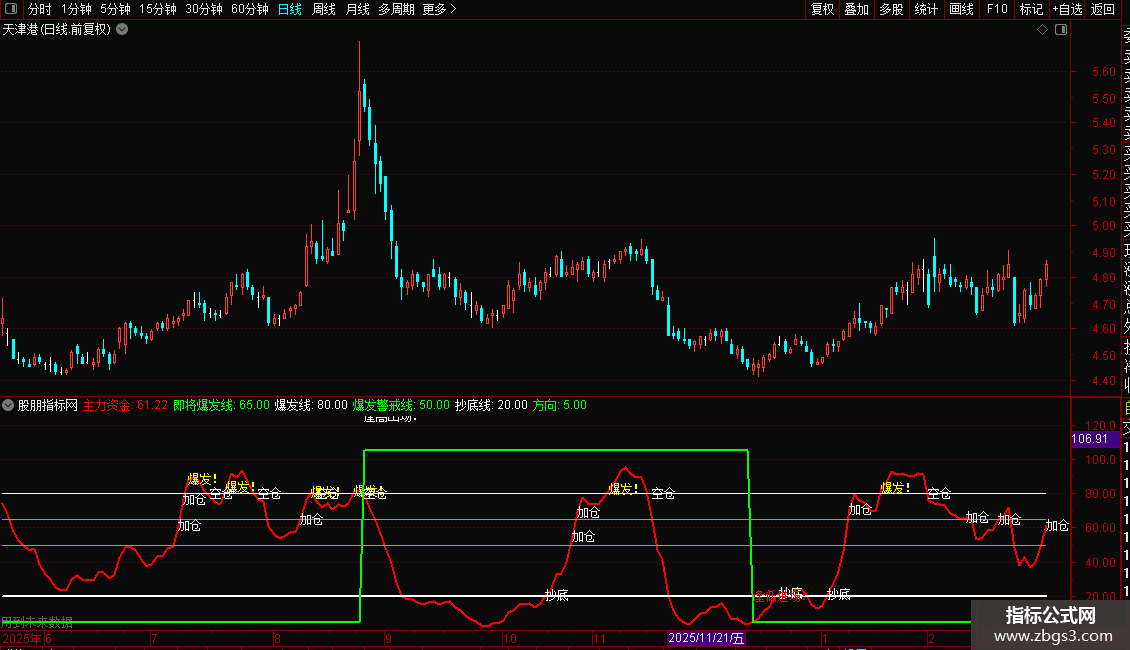1130x650 pixels.
Task: Select the 60分钟 timeframe
Action: point(249,9)
